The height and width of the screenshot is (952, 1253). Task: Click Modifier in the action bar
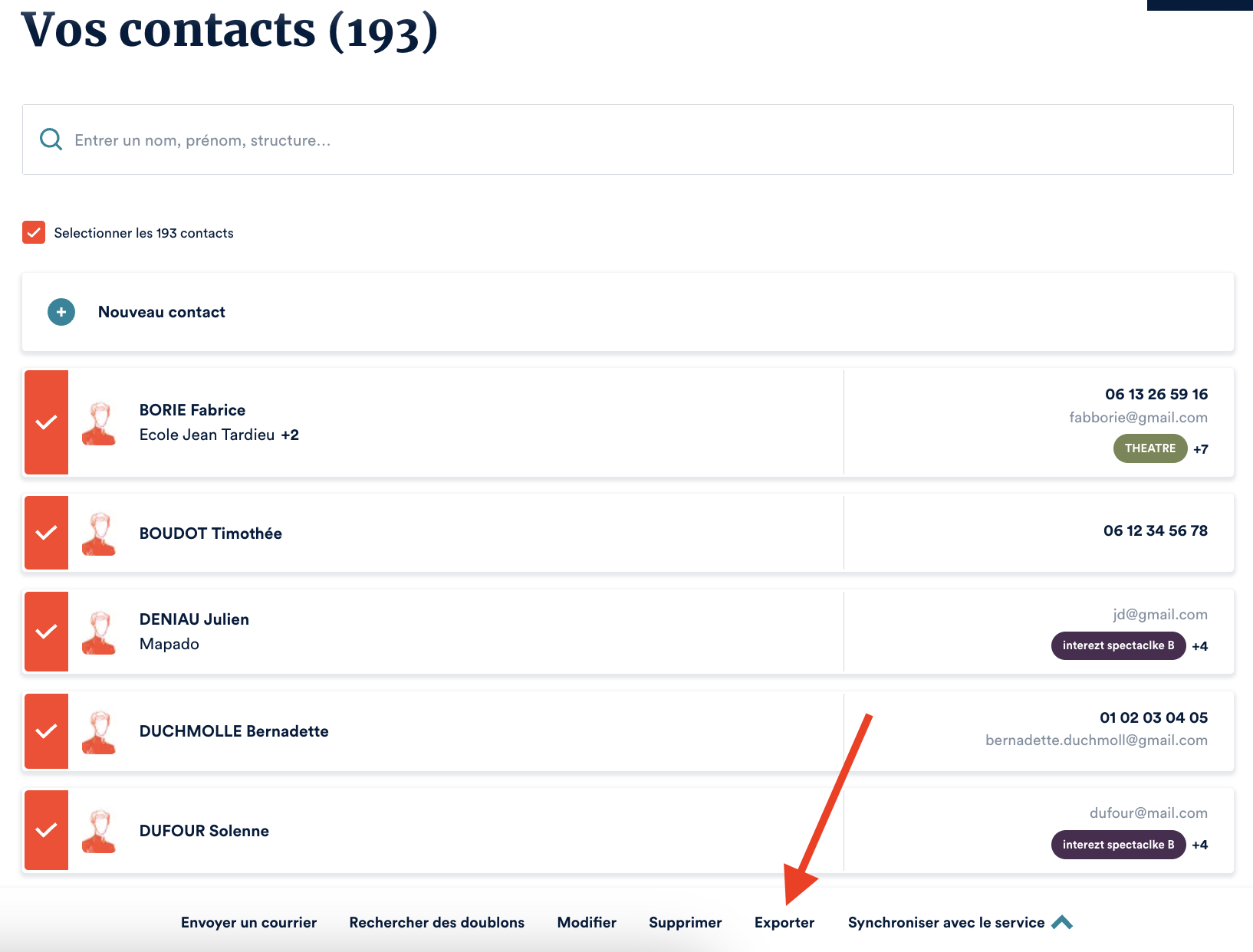587,922
